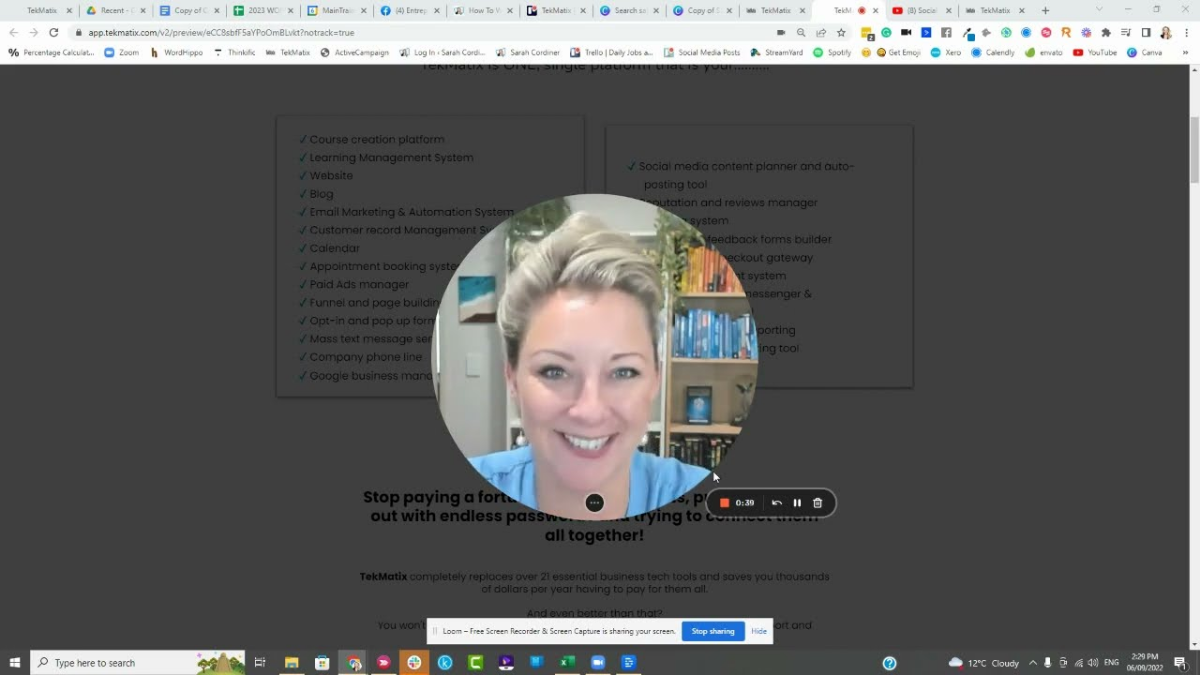Open Chrome profile avatar

coord(1166,32)
